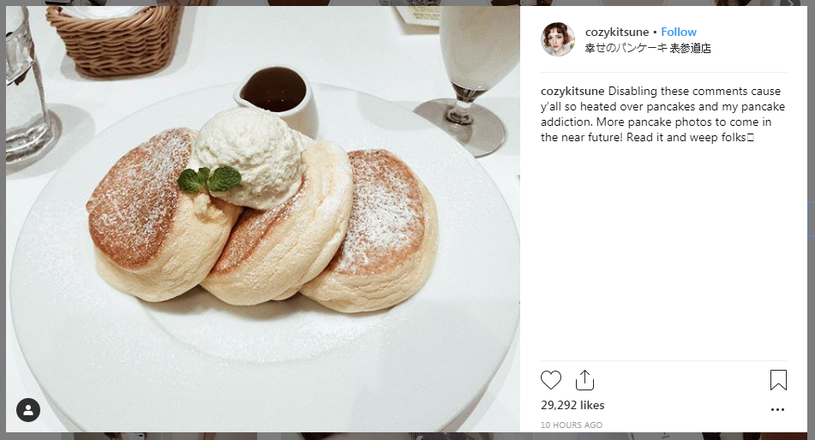815x440 pixels.
Task: Click the blue outline at the right screen edge
Action: point(811,219)
